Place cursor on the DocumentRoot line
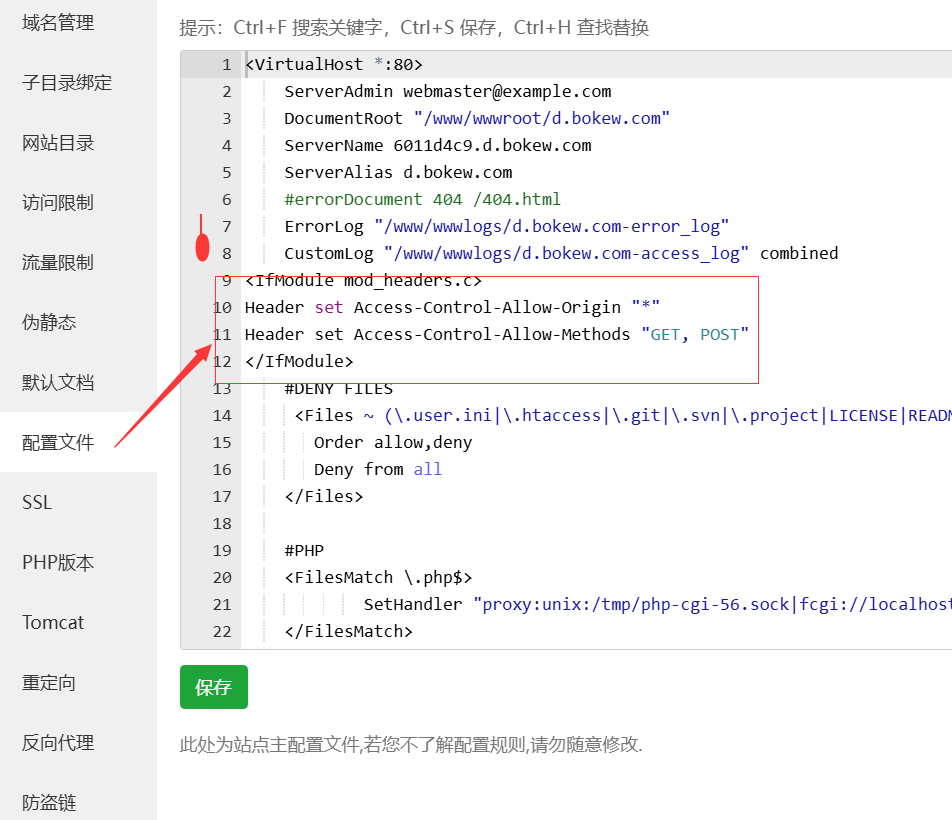Image resolution: width=952 pixels, height=820 pixels. pyautogui.click(x=476, y=119)
